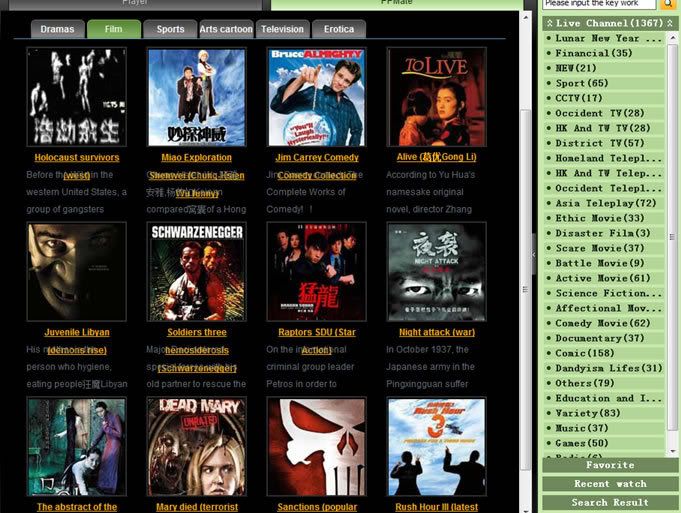The width and height of the screenshot is (681, 513).
Task: Click the keyword search input field
Action: point(599,4)
